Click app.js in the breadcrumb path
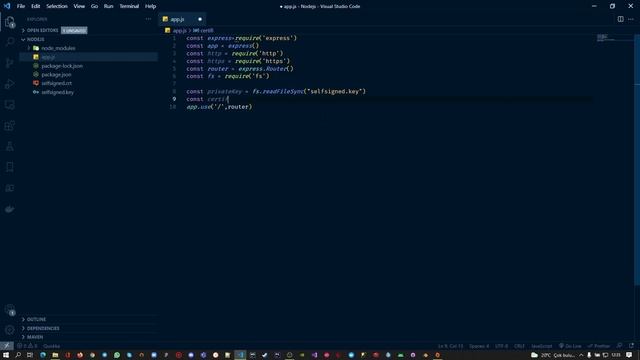Image resolution: width=640 pixels, height=360 pixels. [x=179, y=31]
